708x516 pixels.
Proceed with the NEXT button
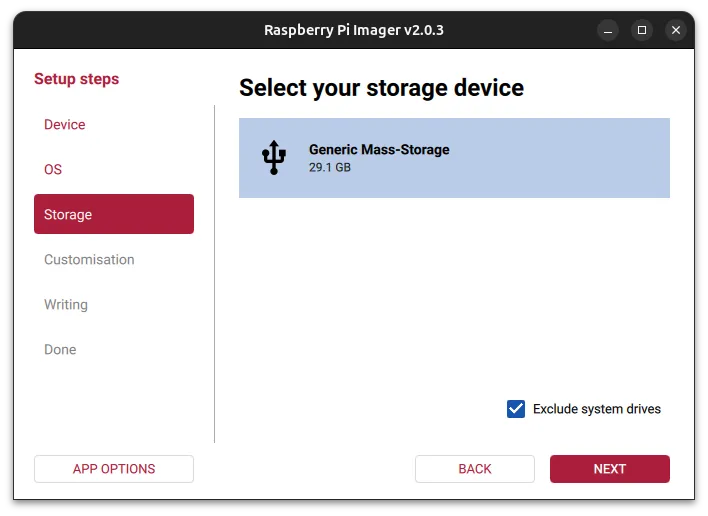tap(610, 469)
